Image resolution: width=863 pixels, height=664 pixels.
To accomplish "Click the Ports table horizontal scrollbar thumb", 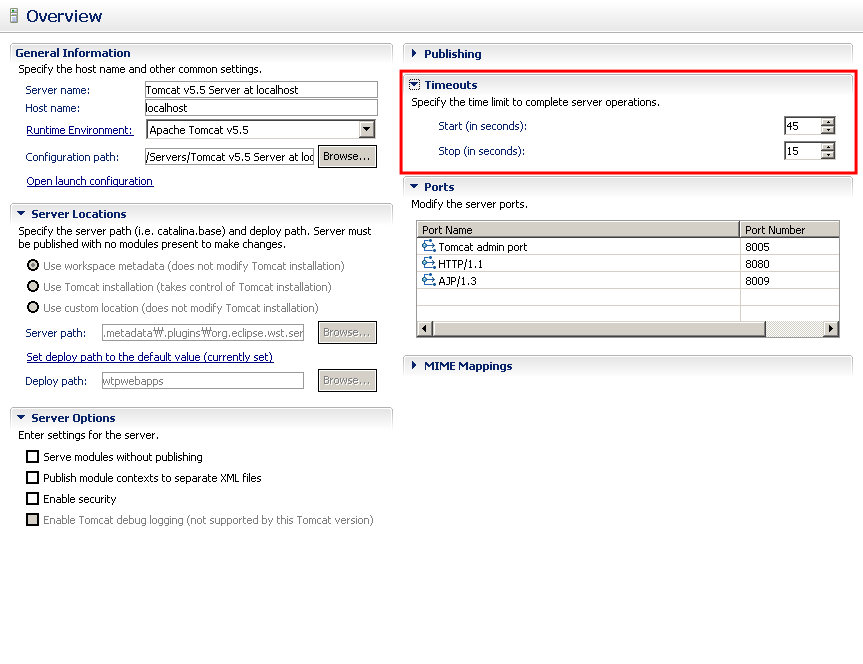I will [x=599, y=329].
